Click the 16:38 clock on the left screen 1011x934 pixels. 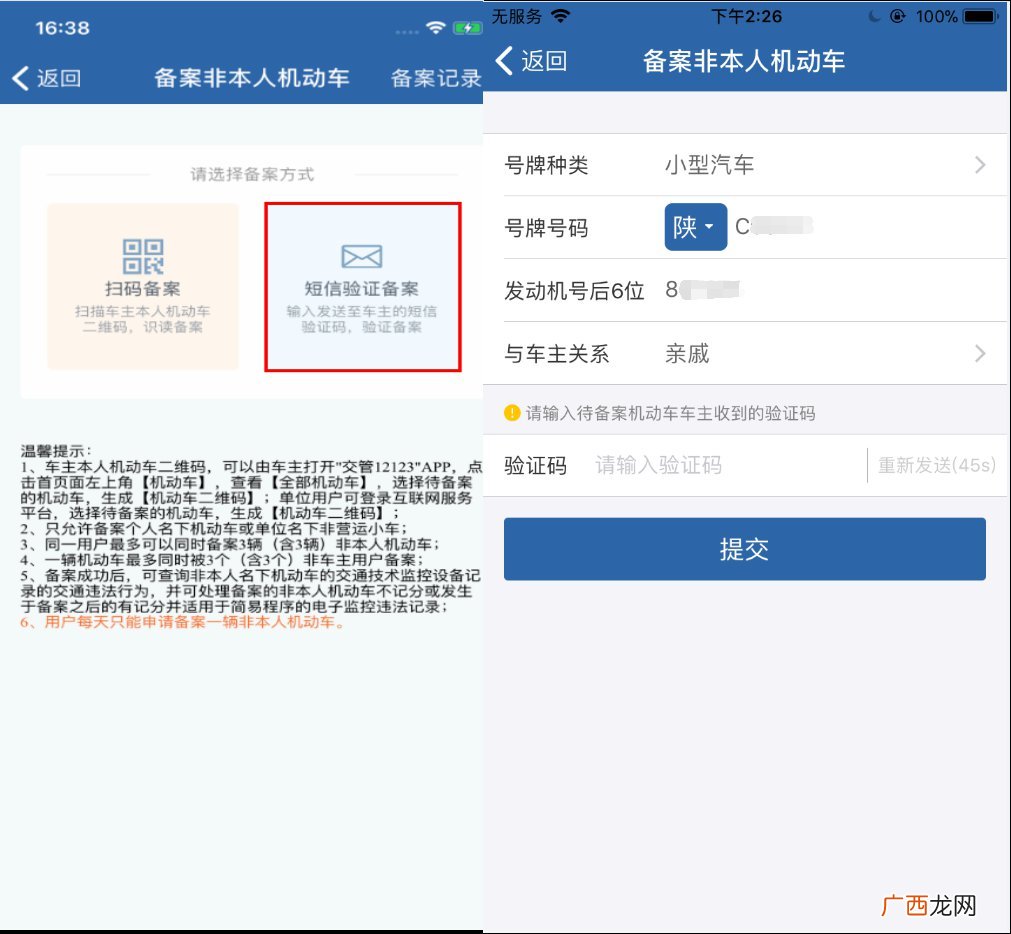pyautogui.click(x=63, y=28)
